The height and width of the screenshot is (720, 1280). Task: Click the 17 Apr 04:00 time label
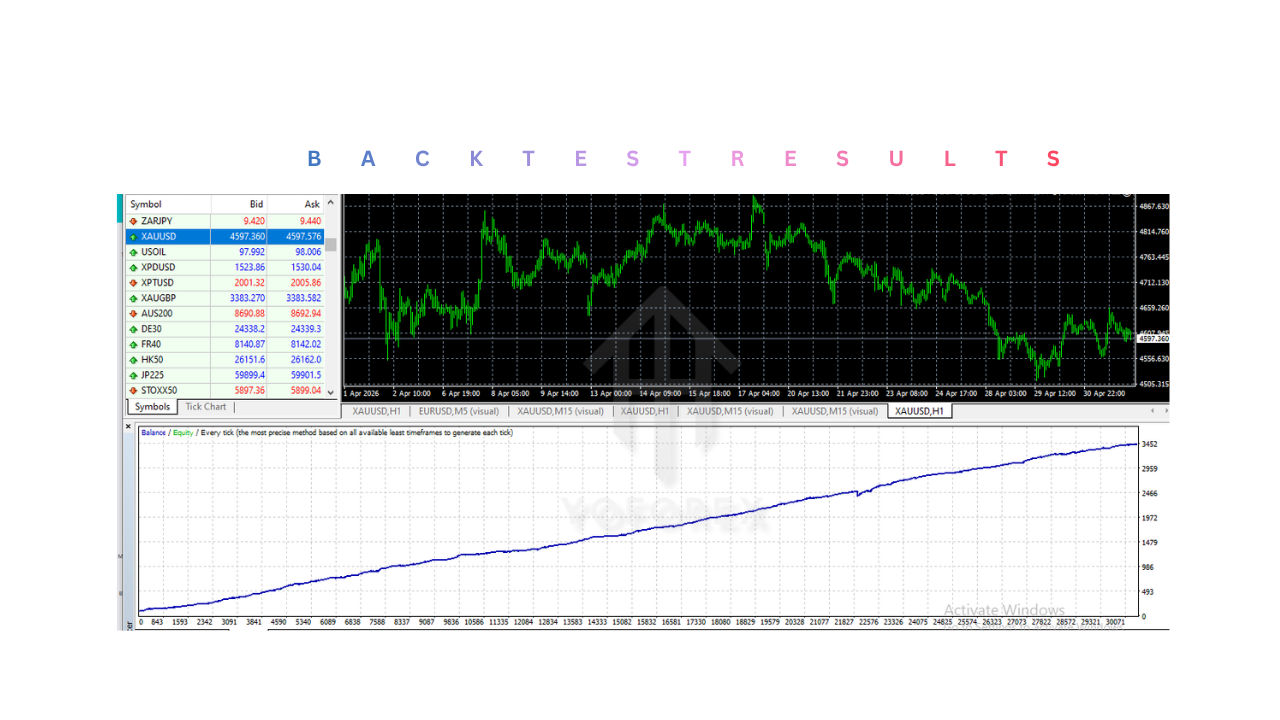(759, 394)
